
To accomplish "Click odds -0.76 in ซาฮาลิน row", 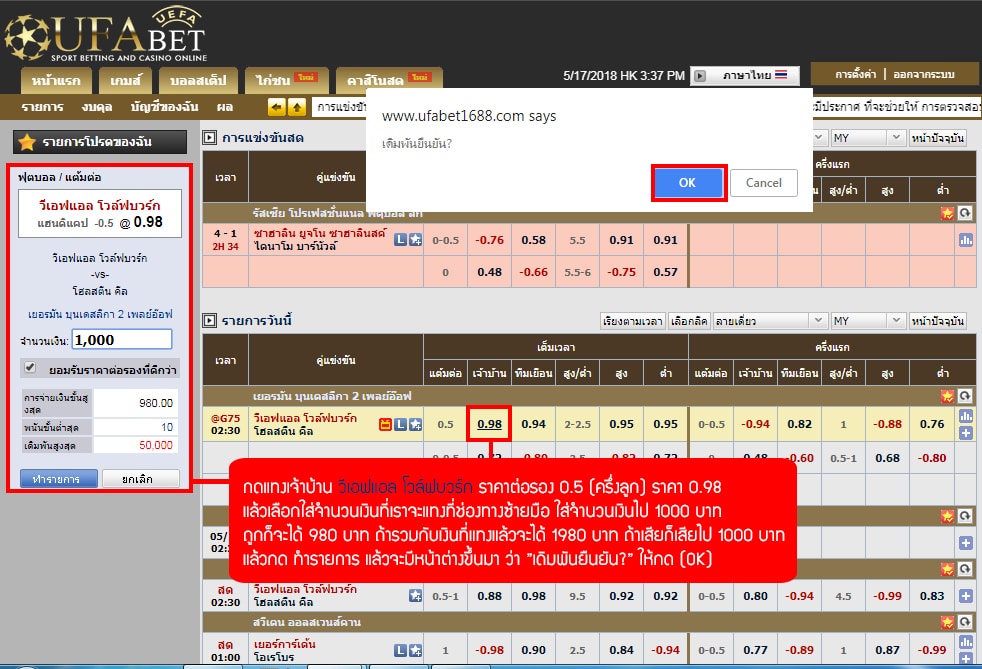I will click(x=489, y=240).
